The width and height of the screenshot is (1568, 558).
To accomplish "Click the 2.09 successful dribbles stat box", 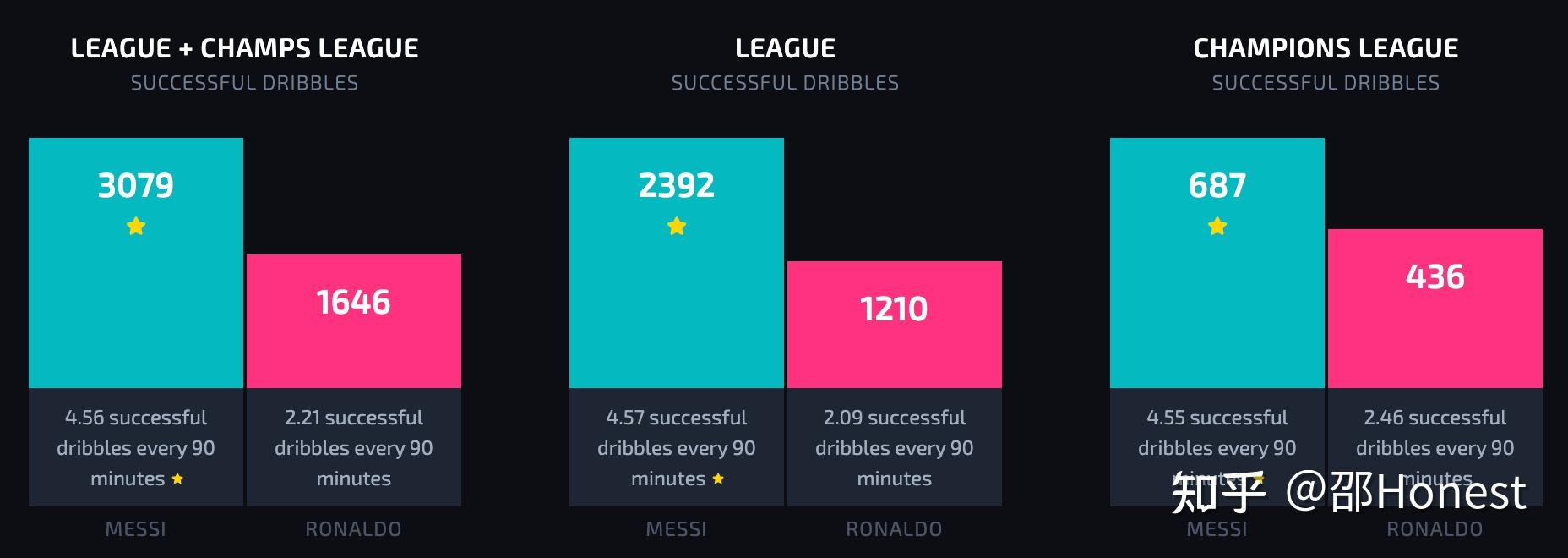I will [x=895, y=447].
